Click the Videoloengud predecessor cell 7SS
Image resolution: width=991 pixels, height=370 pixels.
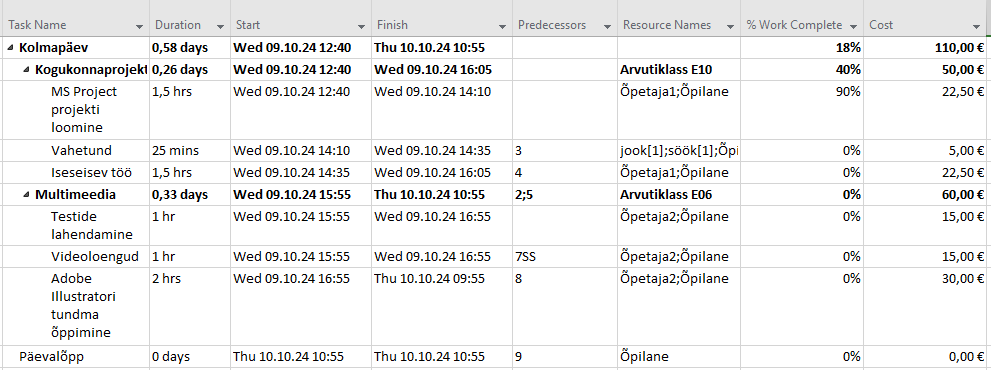[565, 257]
